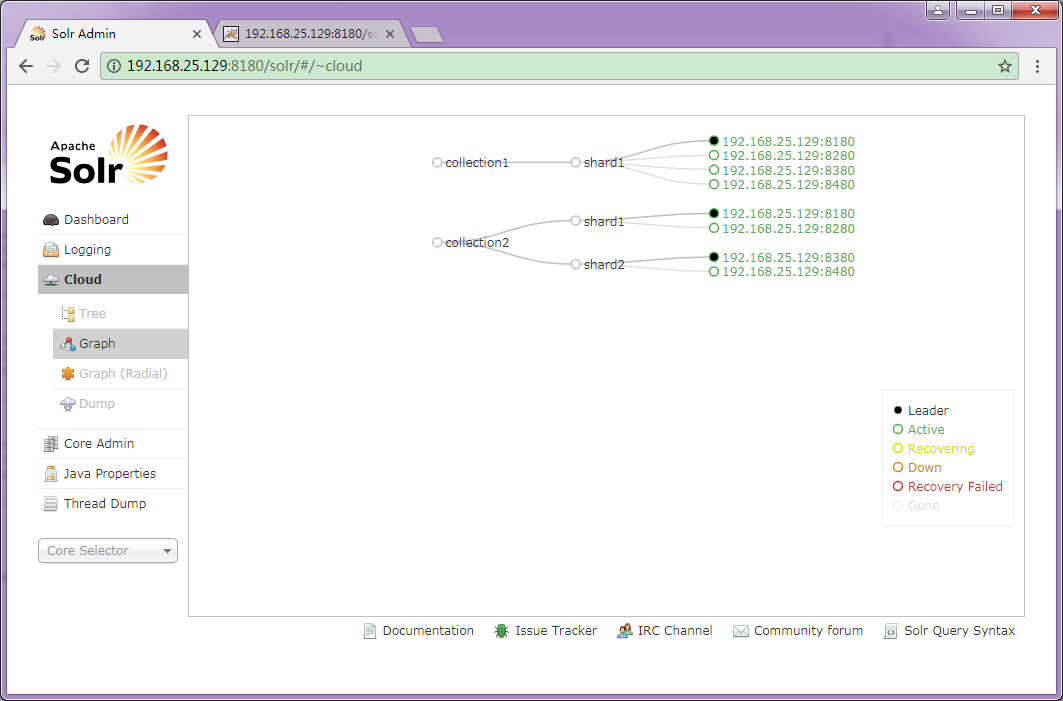Screen dimensions: 1063x701
Task: Click the Tree icon
Action: (68, 313)
